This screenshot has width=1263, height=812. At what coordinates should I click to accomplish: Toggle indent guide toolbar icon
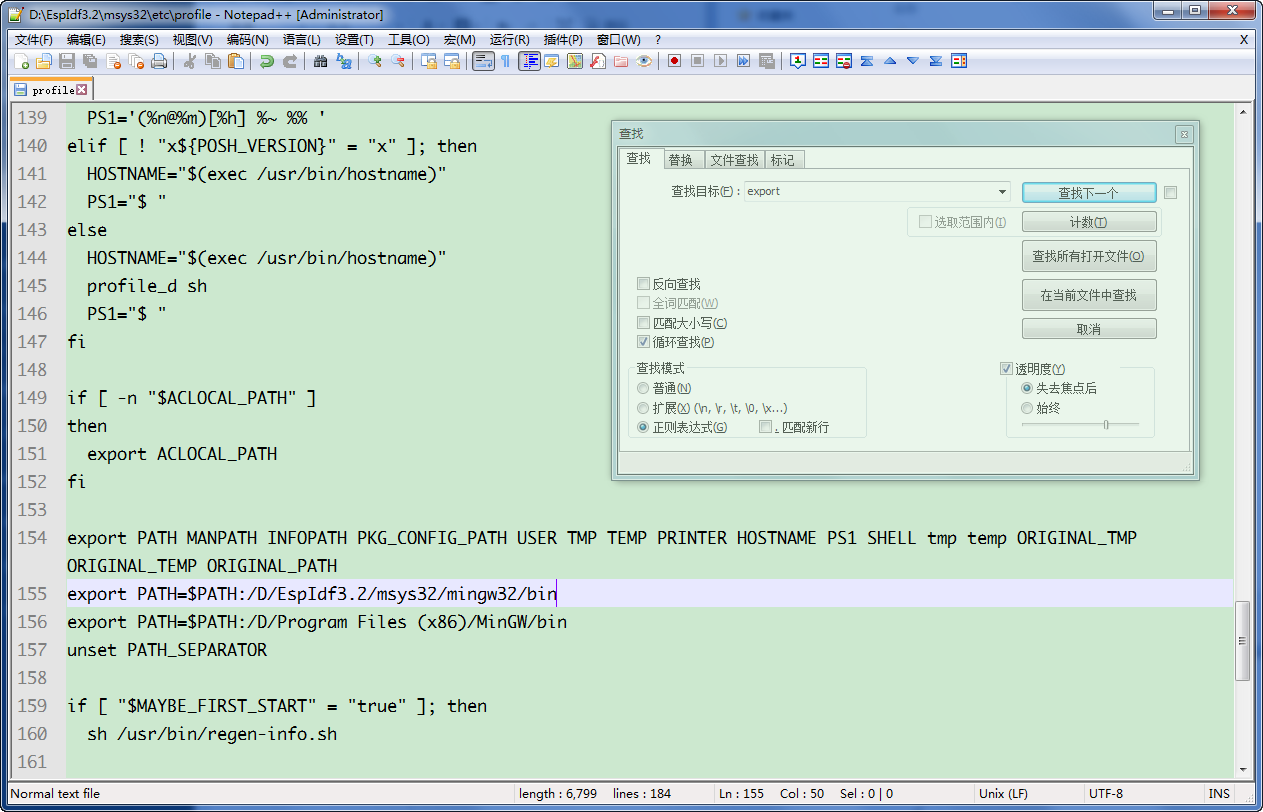click(x=529, y=61)
